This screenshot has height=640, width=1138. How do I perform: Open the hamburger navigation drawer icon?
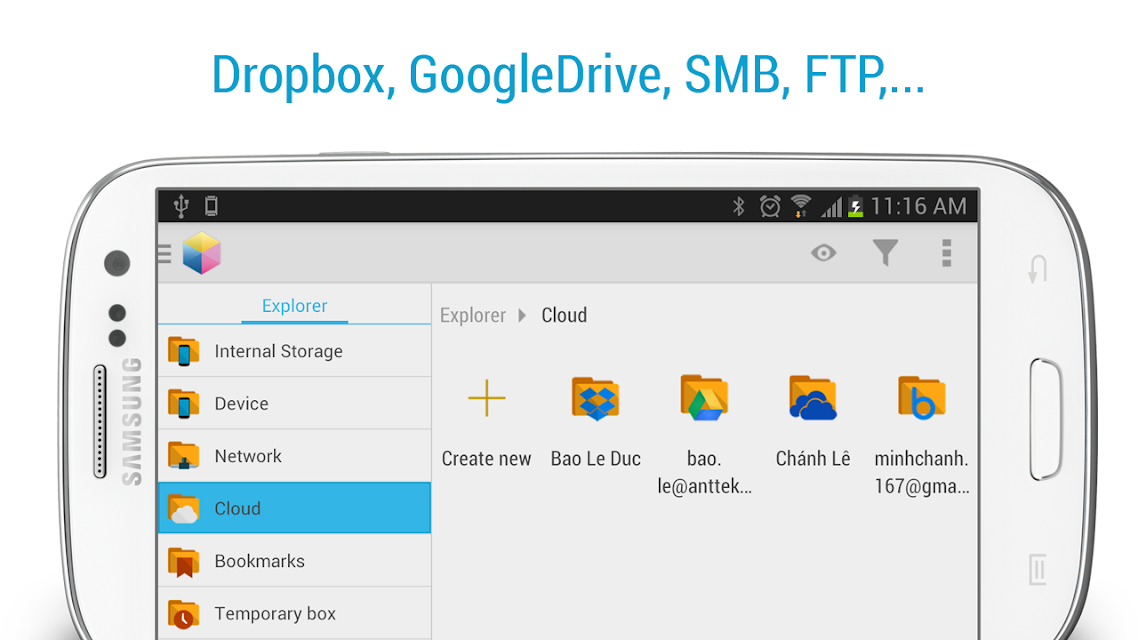(165, 253)
